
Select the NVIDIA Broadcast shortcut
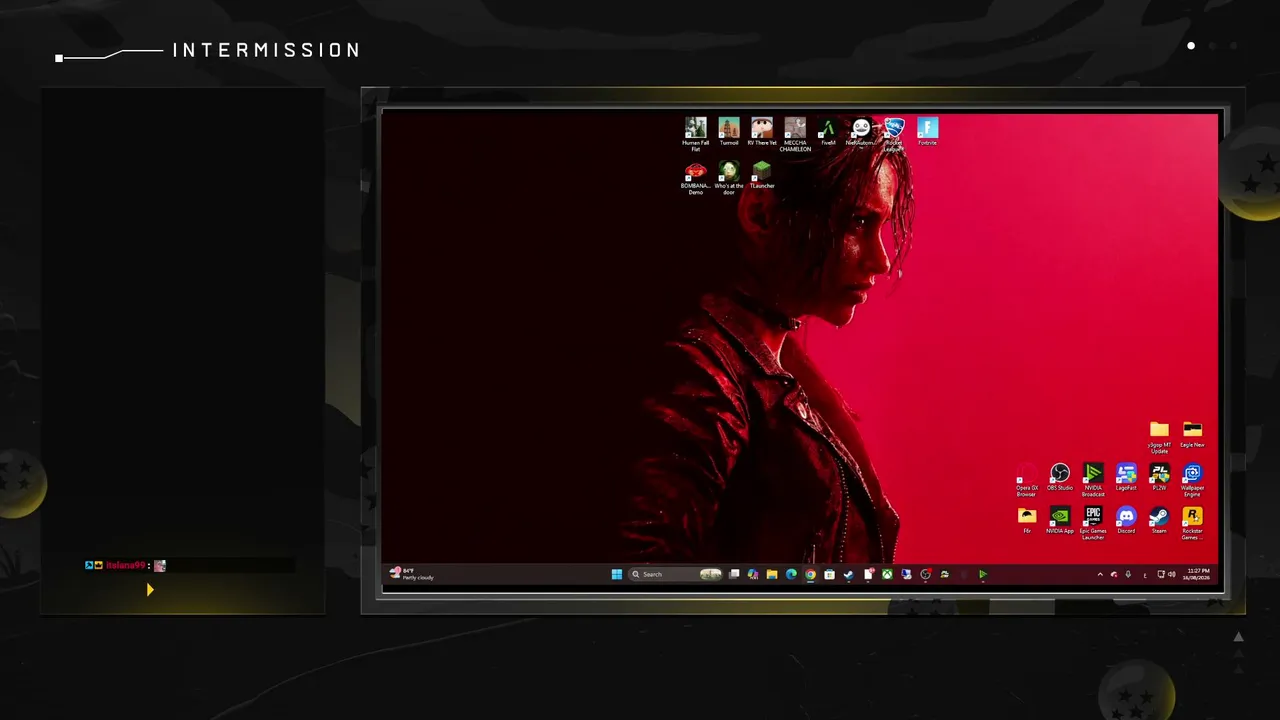click(x=1093, y=480)
